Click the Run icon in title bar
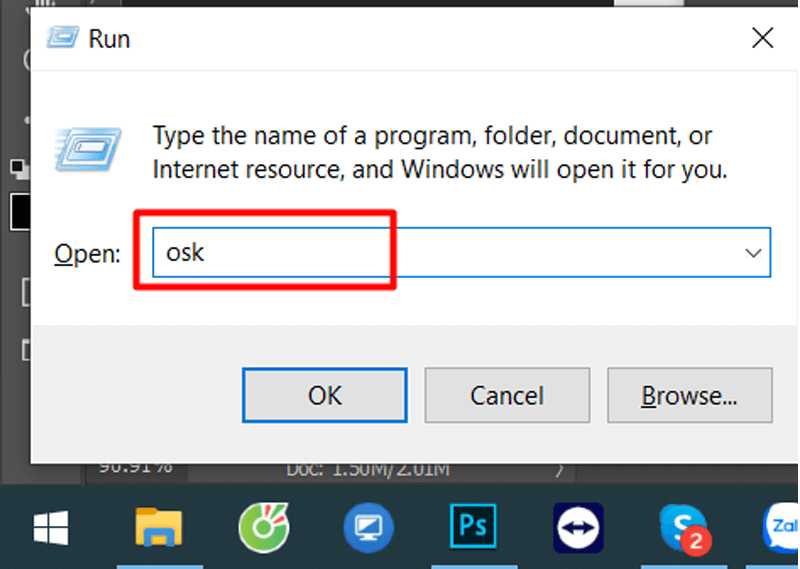Image resolution: width=800 pixels, height=569 pixels. 62,38
